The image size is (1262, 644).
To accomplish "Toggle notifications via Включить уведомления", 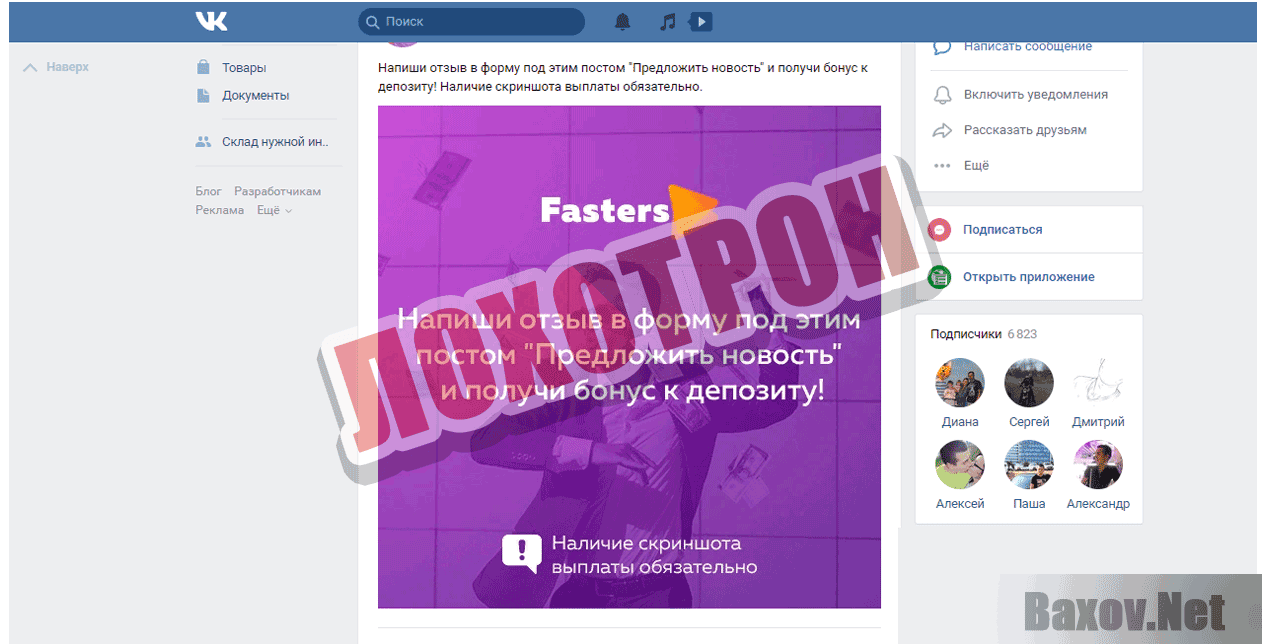I will click(x=1035, y=93).
